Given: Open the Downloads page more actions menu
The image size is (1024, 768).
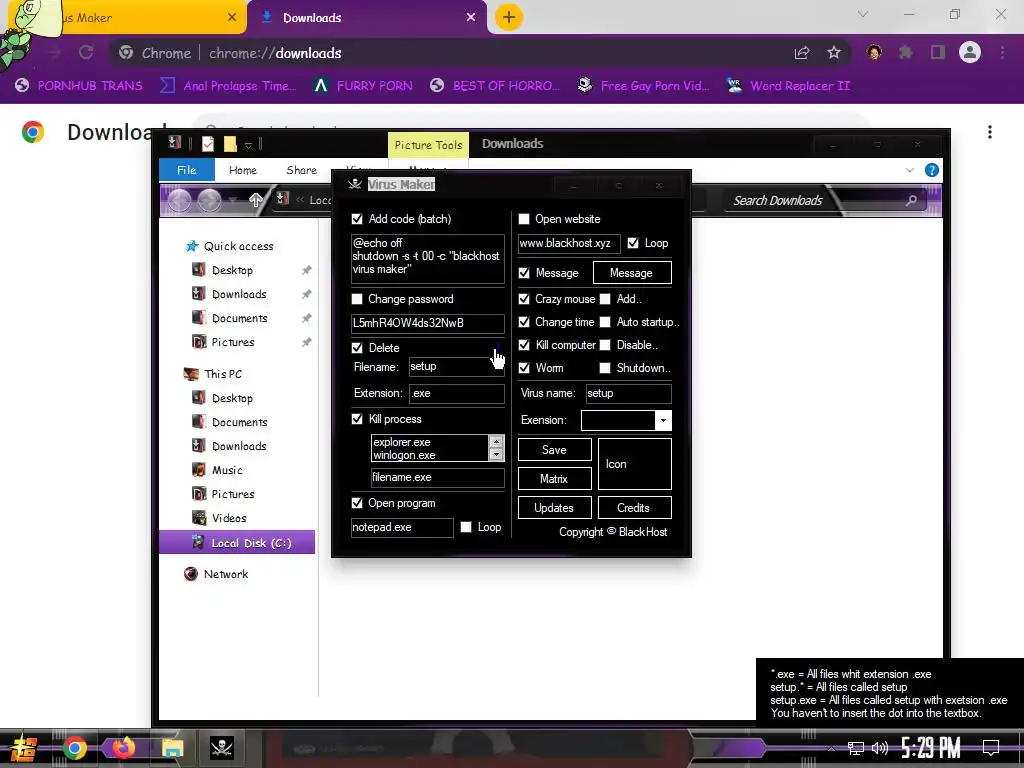Looking at the screenshot, I should click(990, 132).
